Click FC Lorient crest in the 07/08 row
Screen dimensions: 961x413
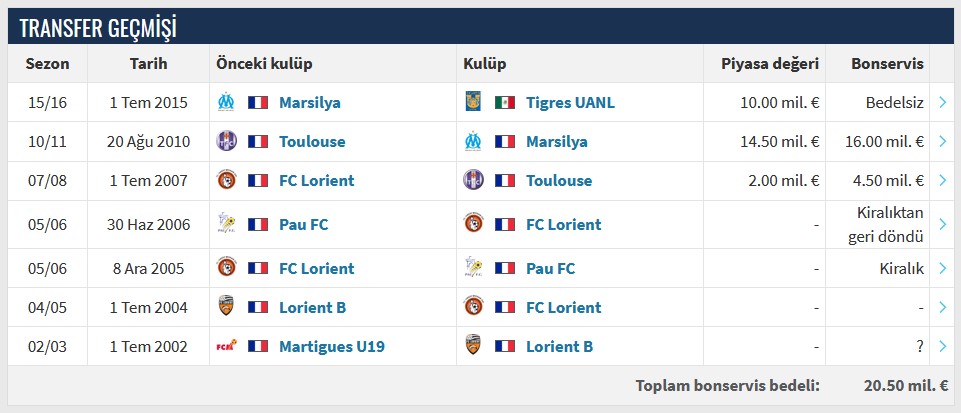(x=226, y=181)
